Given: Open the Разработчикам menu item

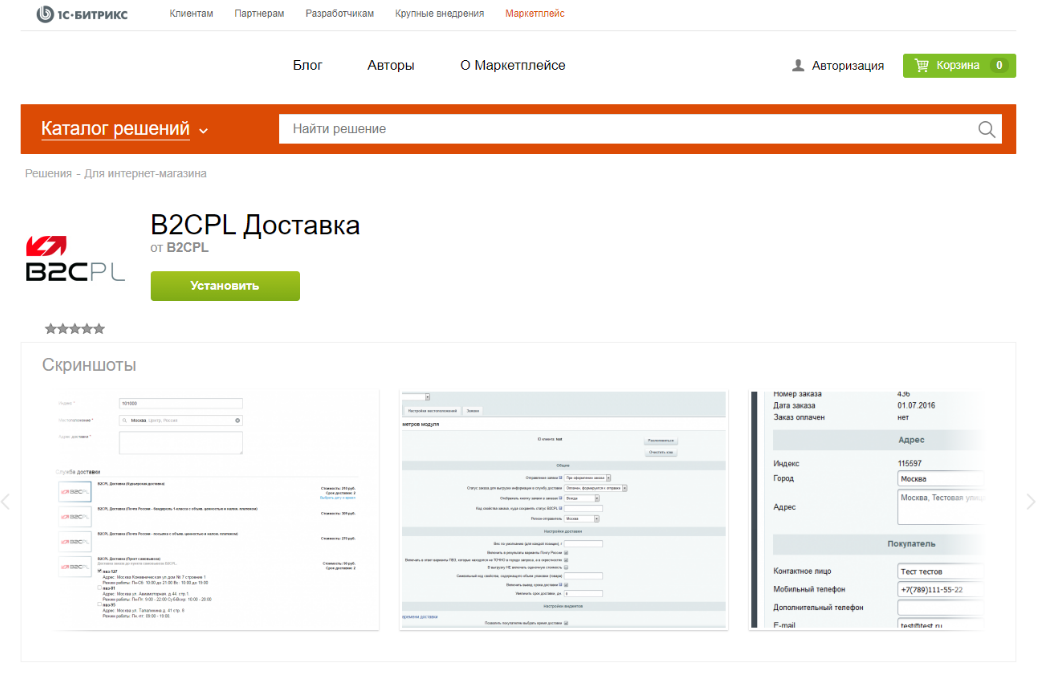Looking at the screenshot, I should click(339, 13).
